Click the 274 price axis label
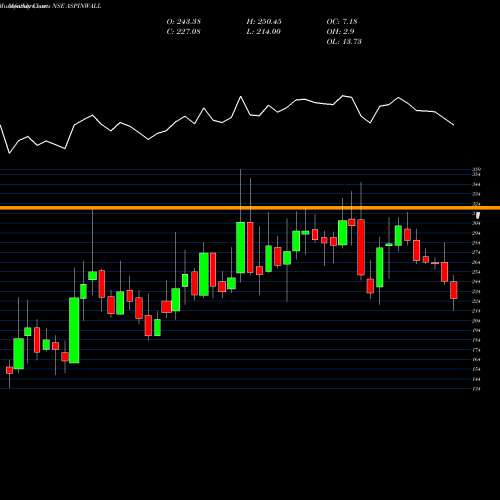The height and width of the screenshot is (500, 500). click(x=476, y=253)
